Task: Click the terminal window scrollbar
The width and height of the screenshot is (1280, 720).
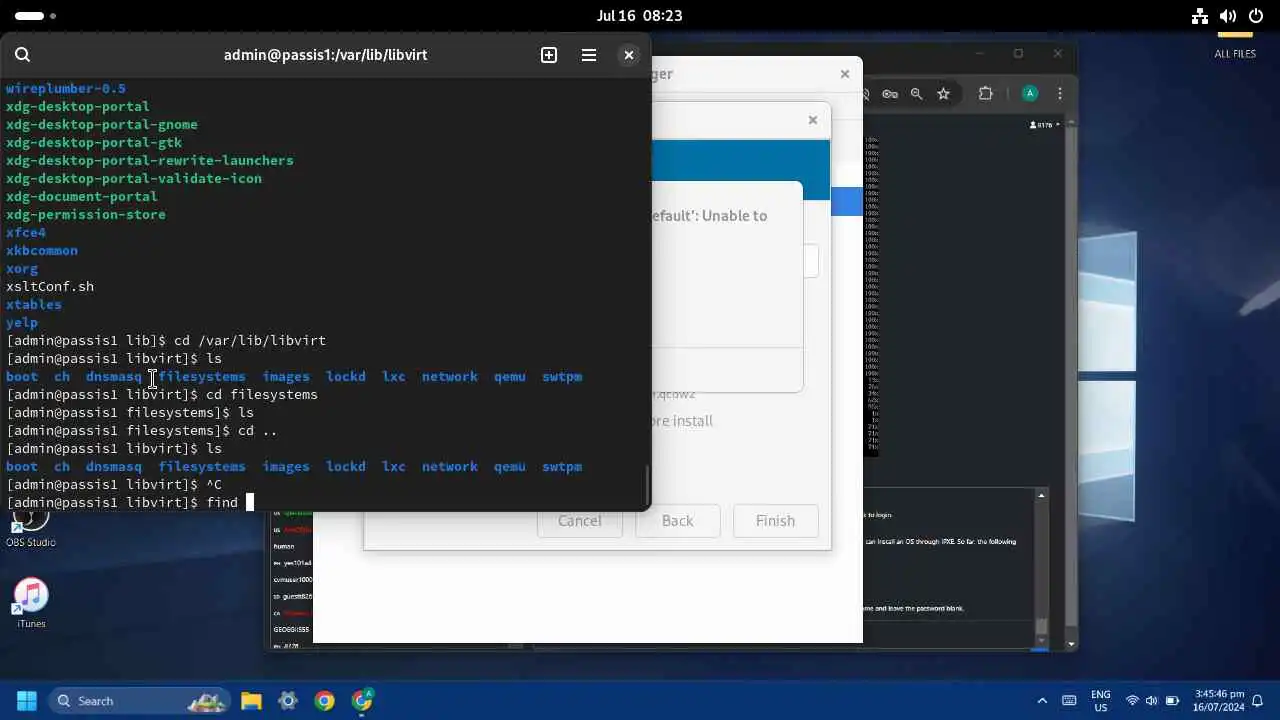Action: [x=646, y=485]
